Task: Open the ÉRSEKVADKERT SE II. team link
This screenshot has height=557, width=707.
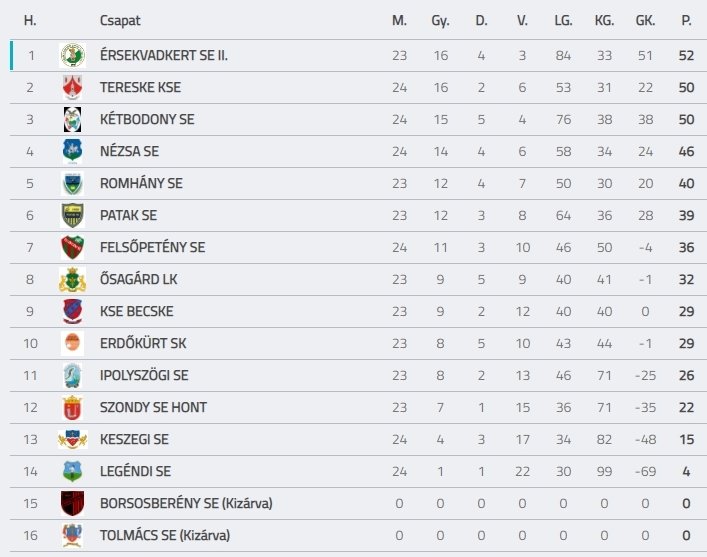Action: pyautogui.click(x=164, y=55)
